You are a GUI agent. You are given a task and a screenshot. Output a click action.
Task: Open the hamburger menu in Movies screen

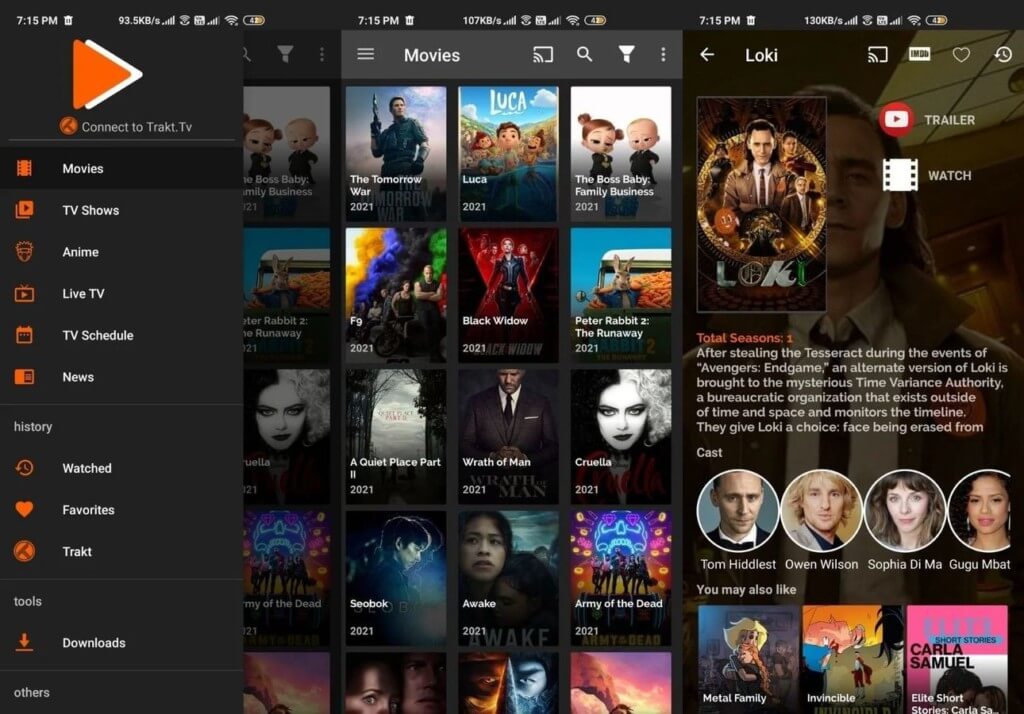[x=366, y=54]
